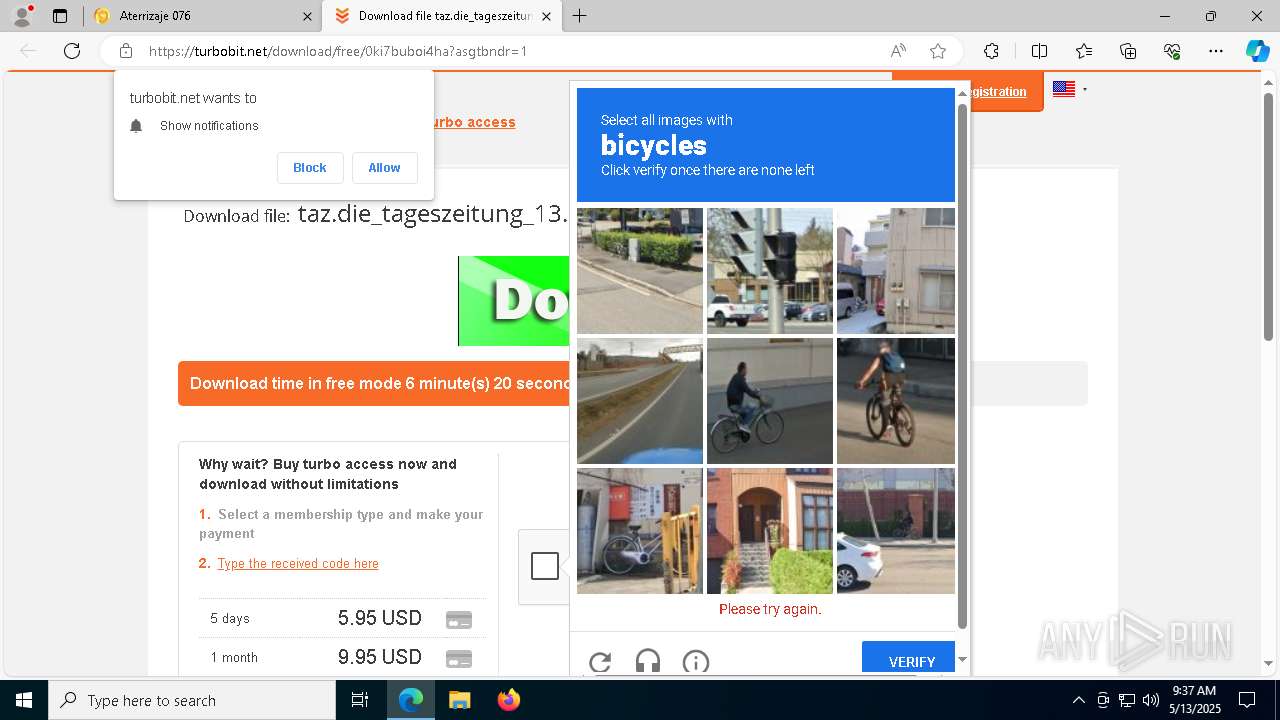Click the green Download banner
This screenshot has width=1280, height=720.
(514, 301)
